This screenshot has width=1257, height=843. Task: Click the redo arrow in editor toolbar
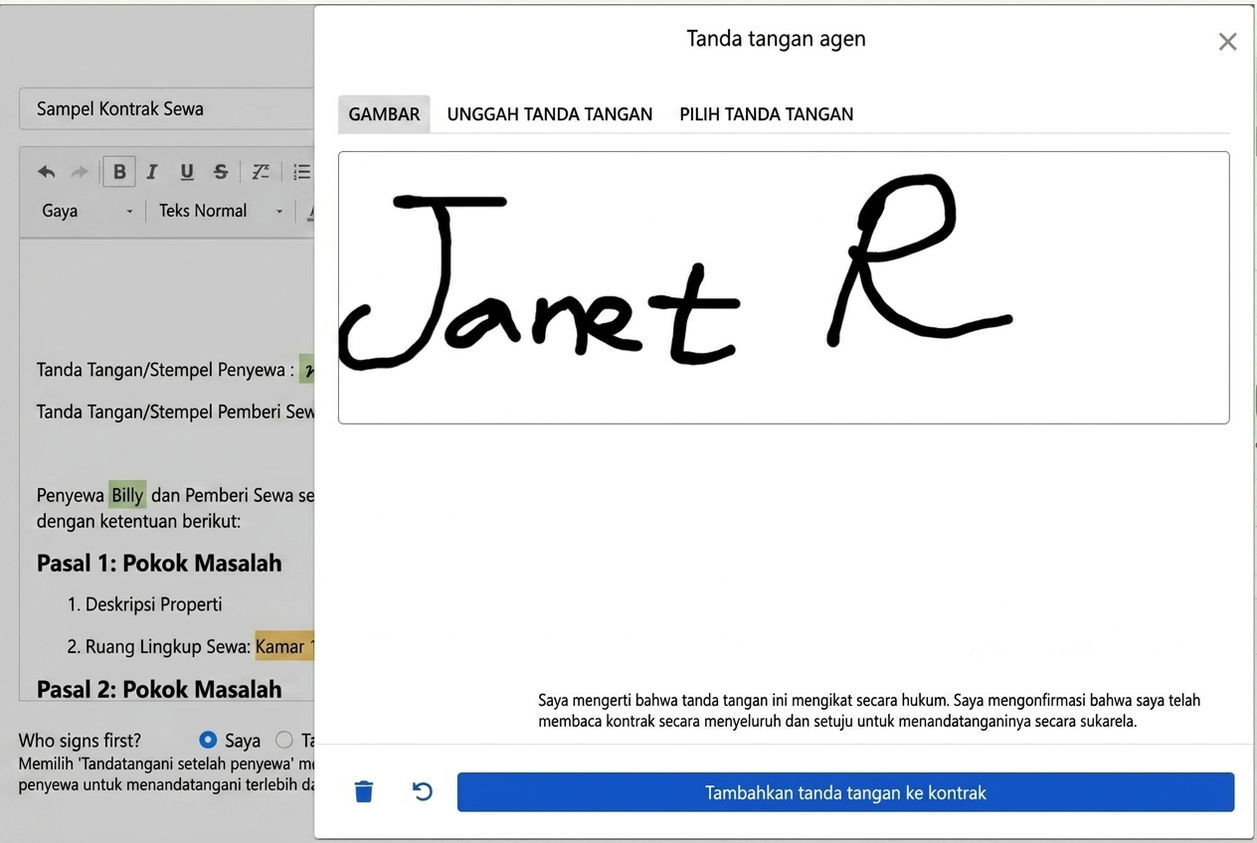coord(80,172)
